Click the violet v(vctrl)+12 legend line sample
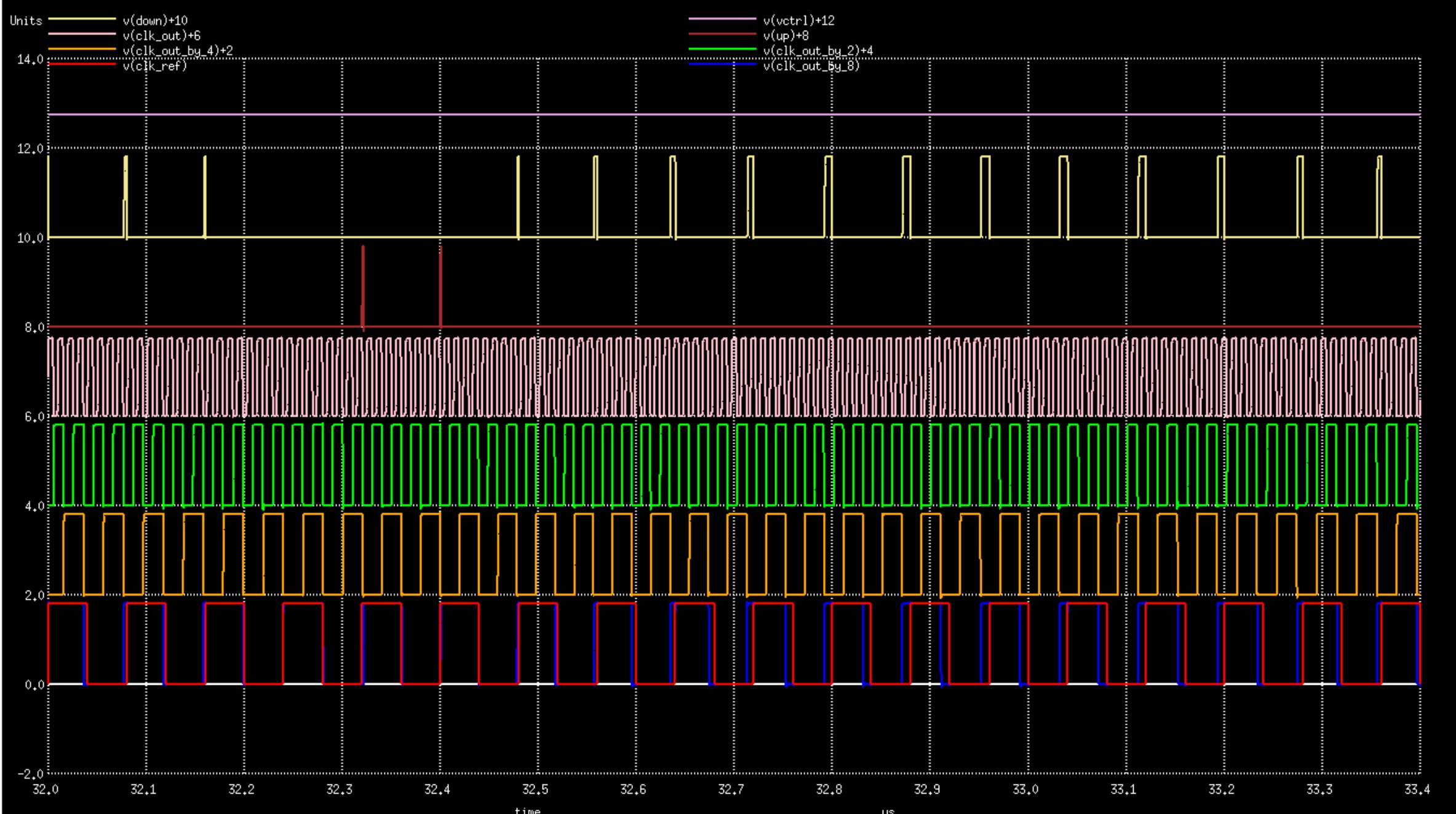 coord(722,20)
